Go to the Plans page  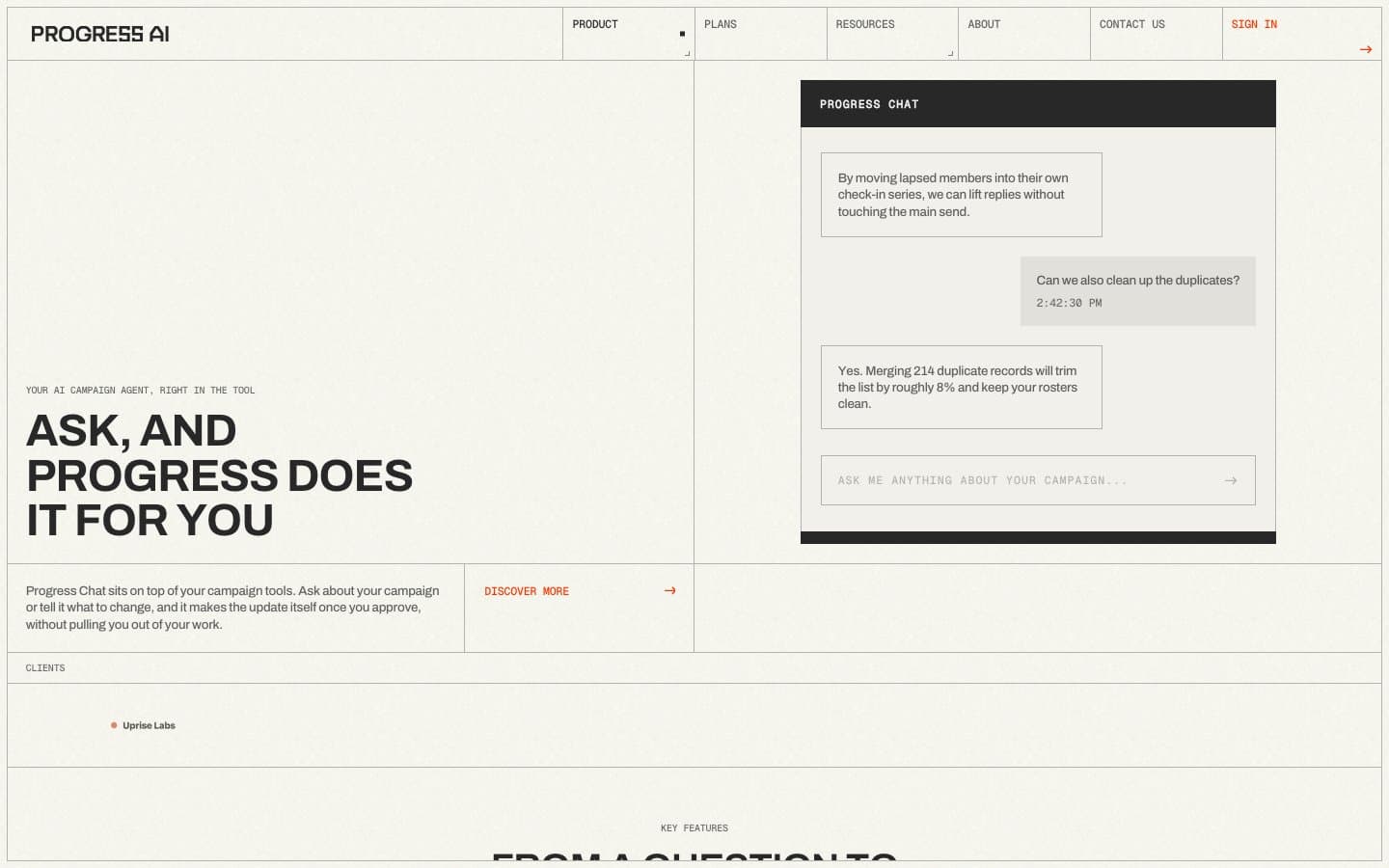(x=761, y=34)
